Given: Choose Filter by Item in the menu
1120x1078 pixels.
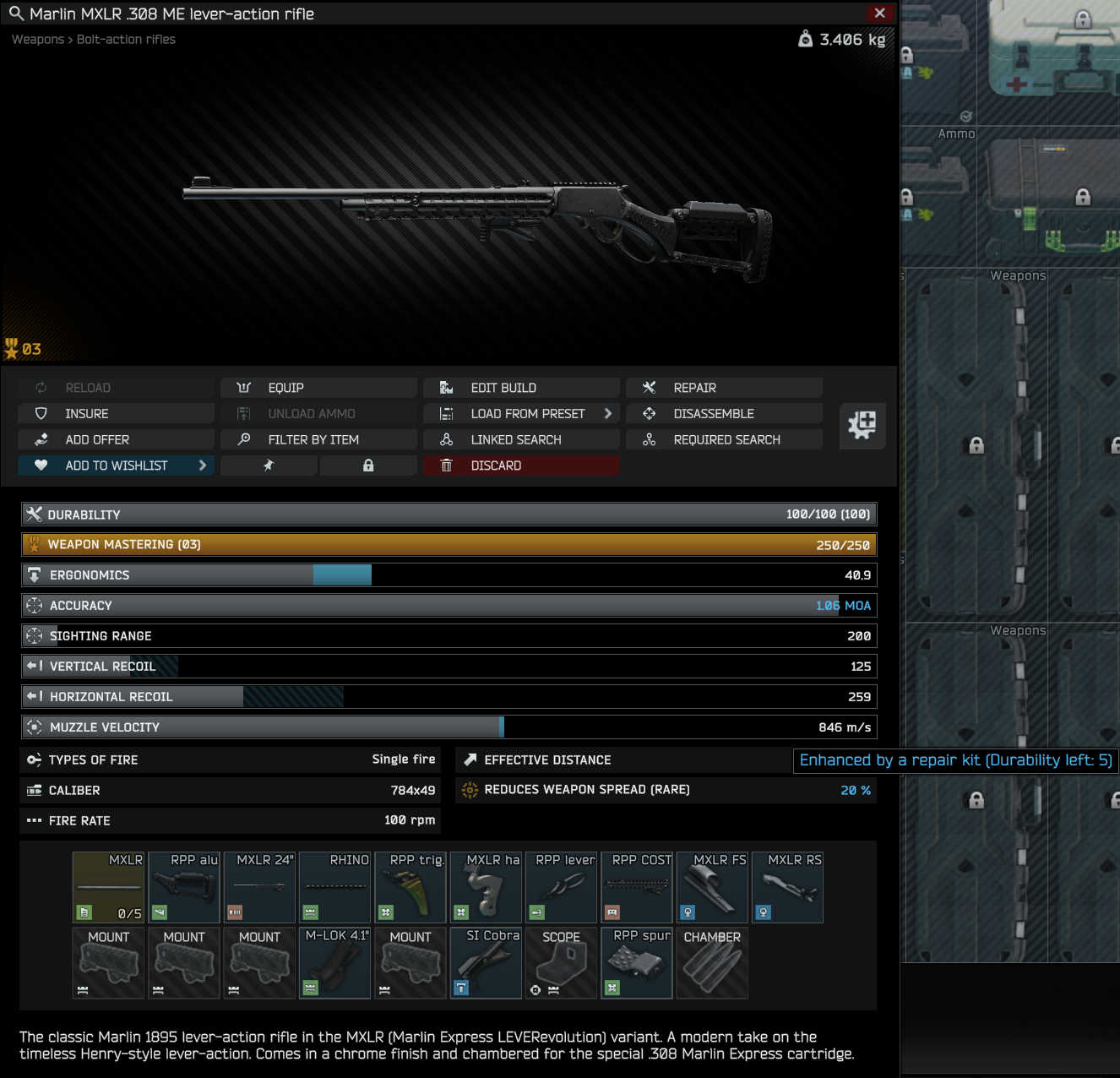Looking at the screenshot, I should click(319, 440).
